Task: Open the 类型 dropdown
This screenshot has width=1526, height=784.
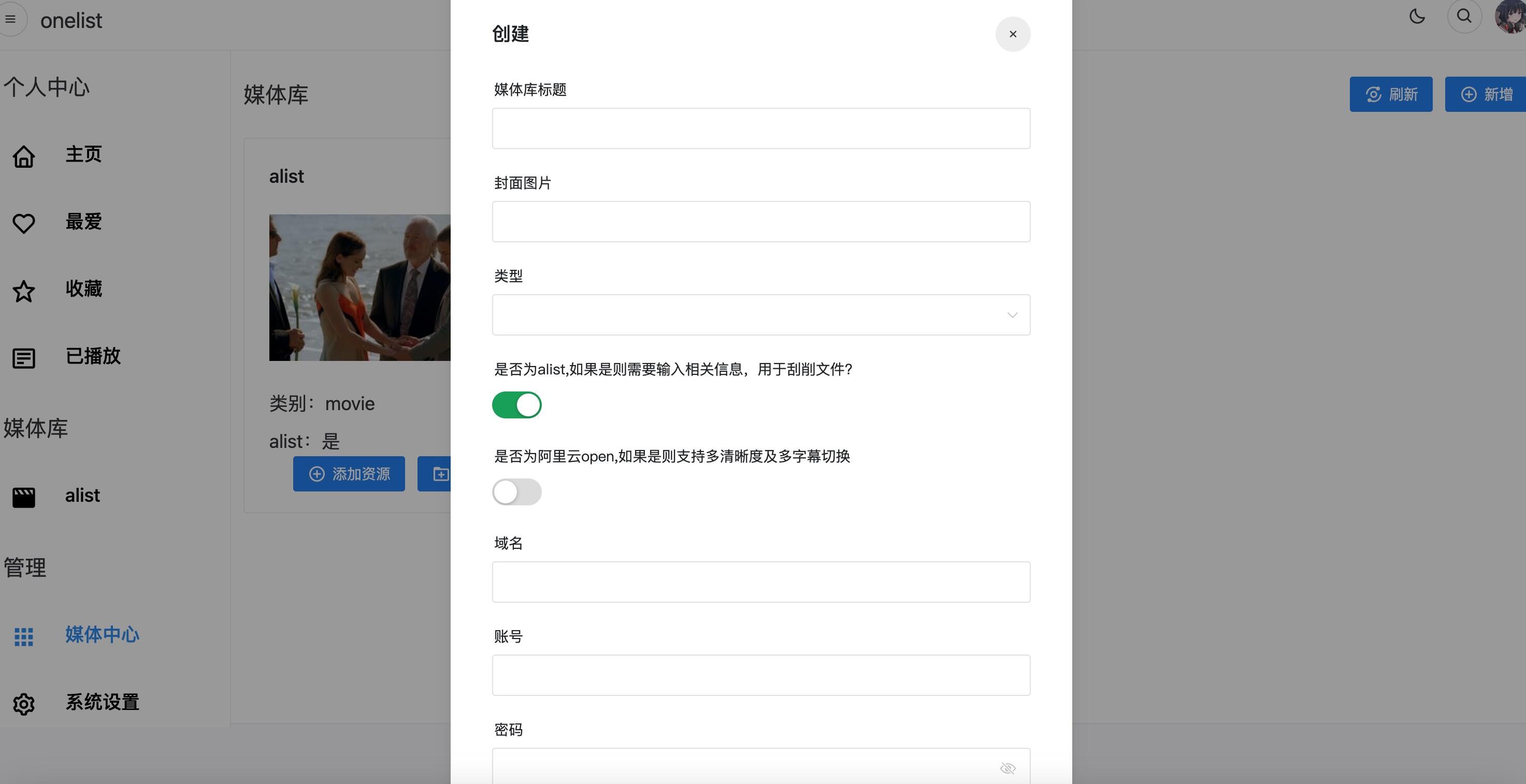Action: 760,314
